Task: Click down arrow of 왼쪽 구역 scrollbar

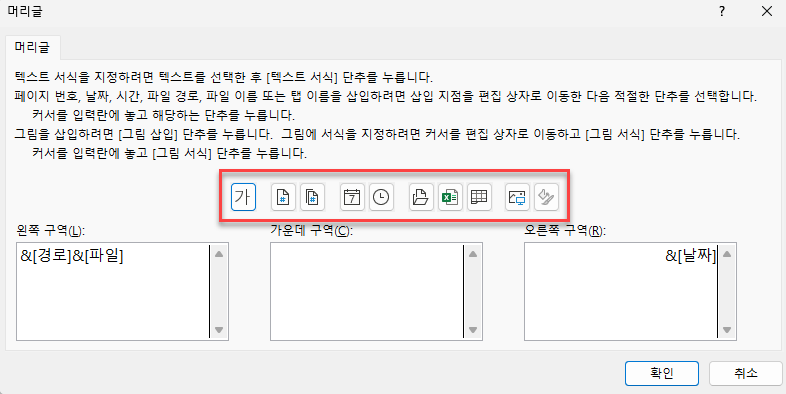Action: click(x=219, y=330)
